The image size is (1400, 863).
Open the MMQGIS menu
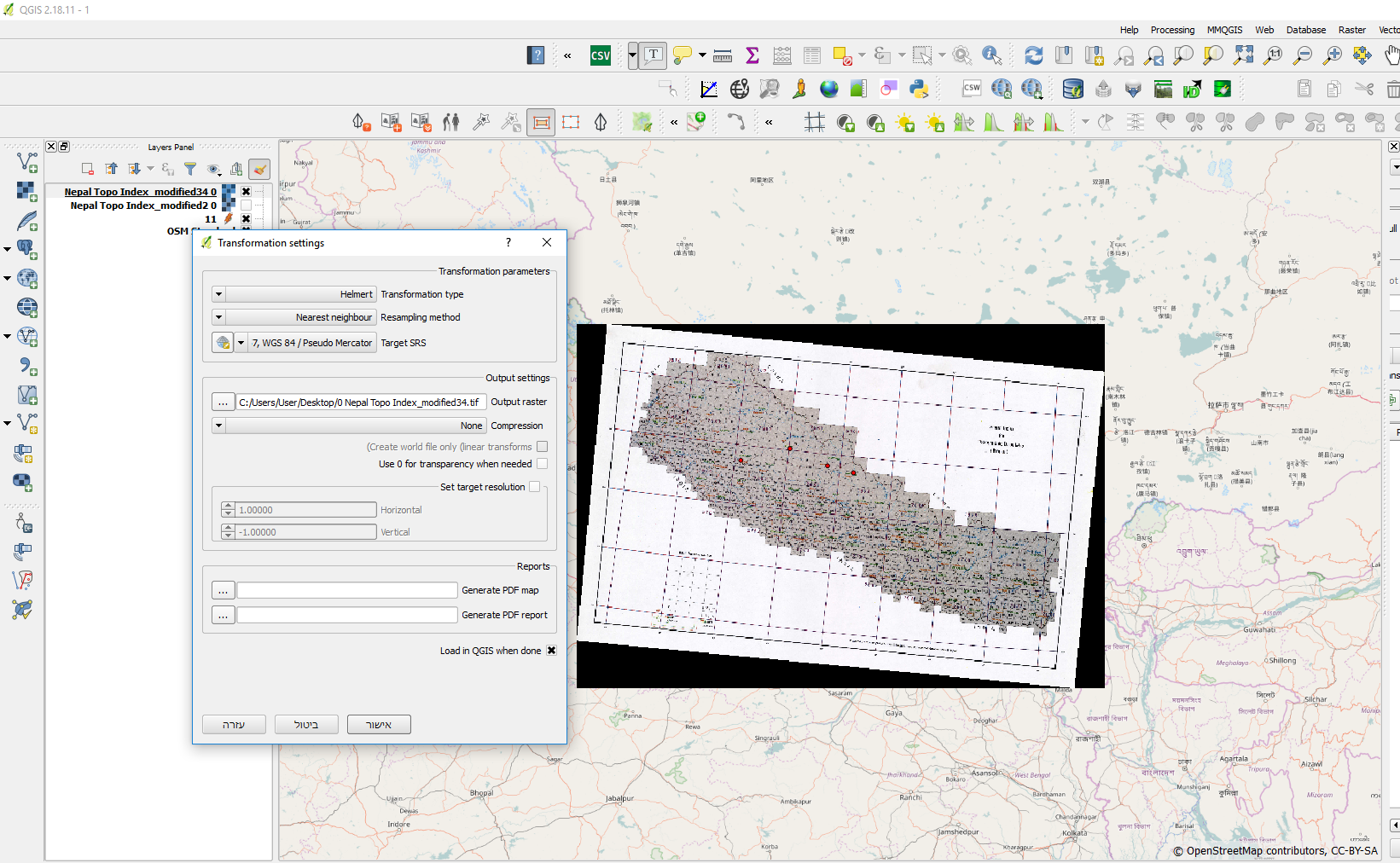(x=1224, y=30)
